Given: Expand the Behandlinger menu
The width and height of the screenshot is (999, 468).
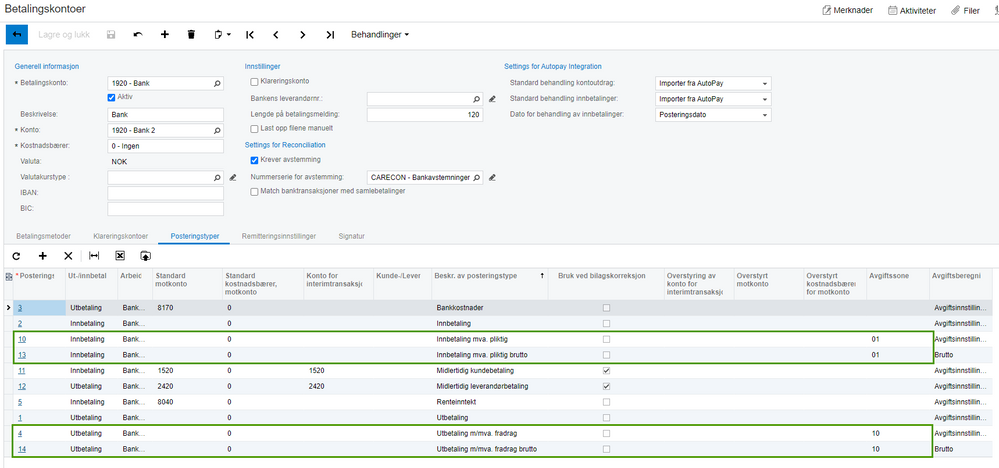Looking at the screenshot, I should pyautogui.click(x=380, y=35).
